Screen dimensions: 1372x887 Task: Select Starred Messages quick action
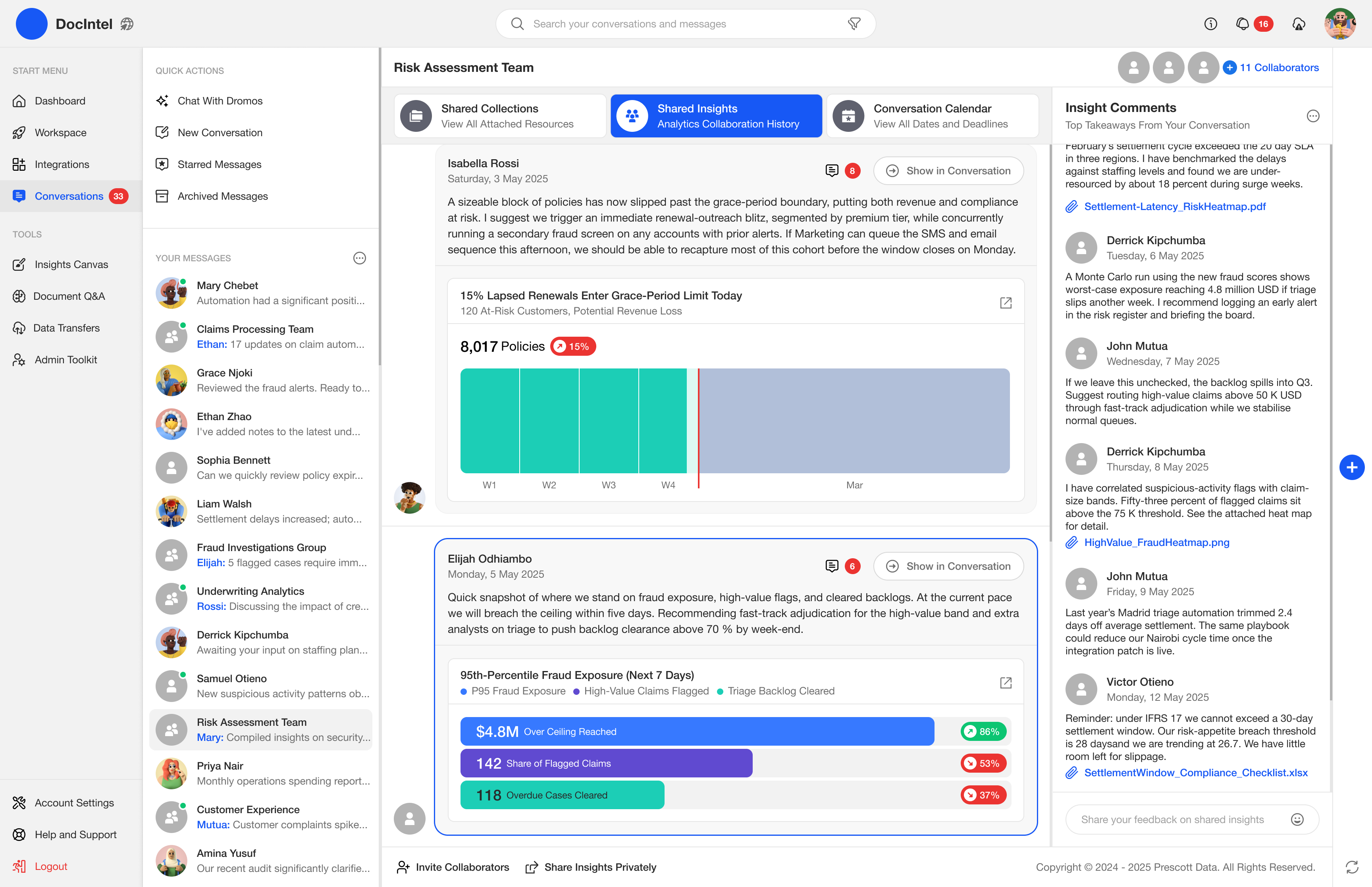(219, 164)
